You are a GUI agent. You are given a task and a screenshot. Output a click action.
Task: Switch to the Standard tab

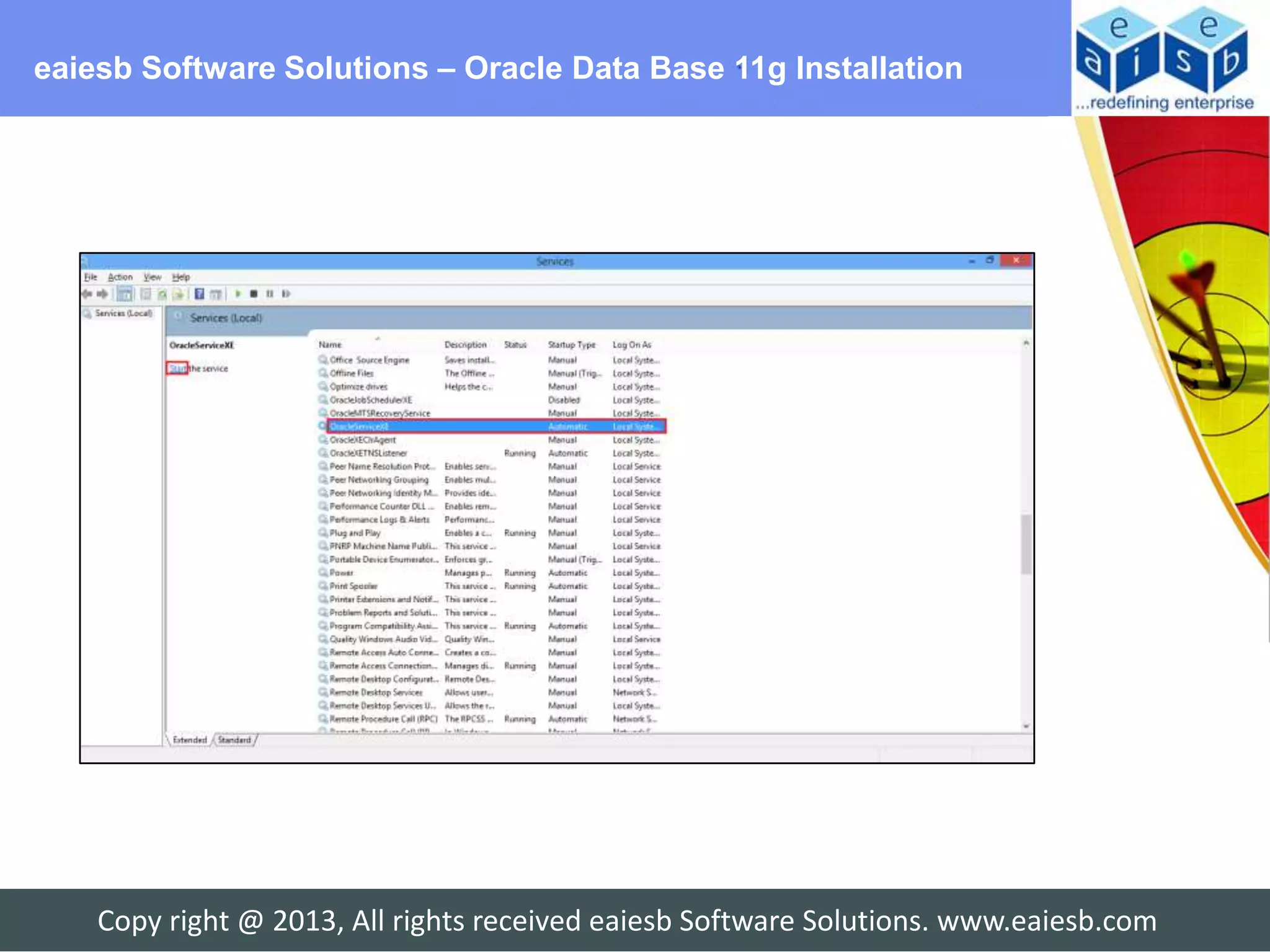pyautogui.click(x=234, y=740)
